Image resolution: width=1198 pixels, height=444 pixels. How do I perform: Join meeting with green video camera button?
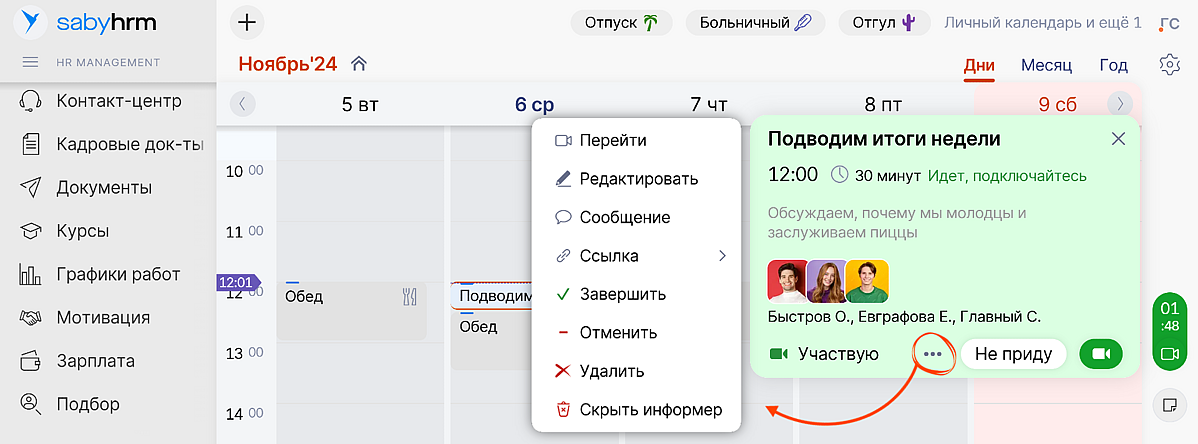[1101, 354]
